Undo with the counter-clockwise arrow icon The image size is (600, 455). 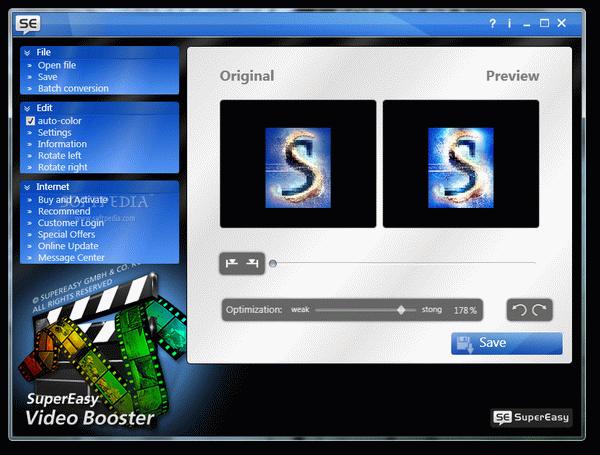click(520, 310)
